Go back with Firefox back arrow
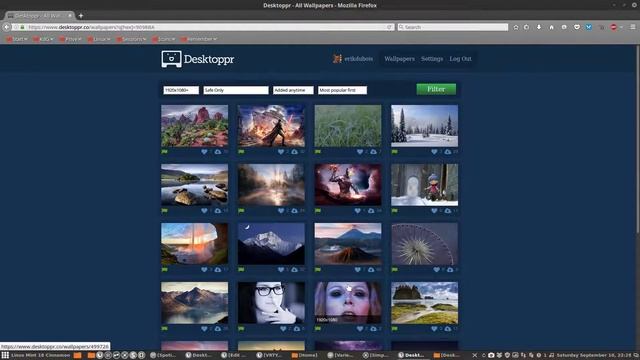This screenshot has height=360, width=640. pos(7,27)
